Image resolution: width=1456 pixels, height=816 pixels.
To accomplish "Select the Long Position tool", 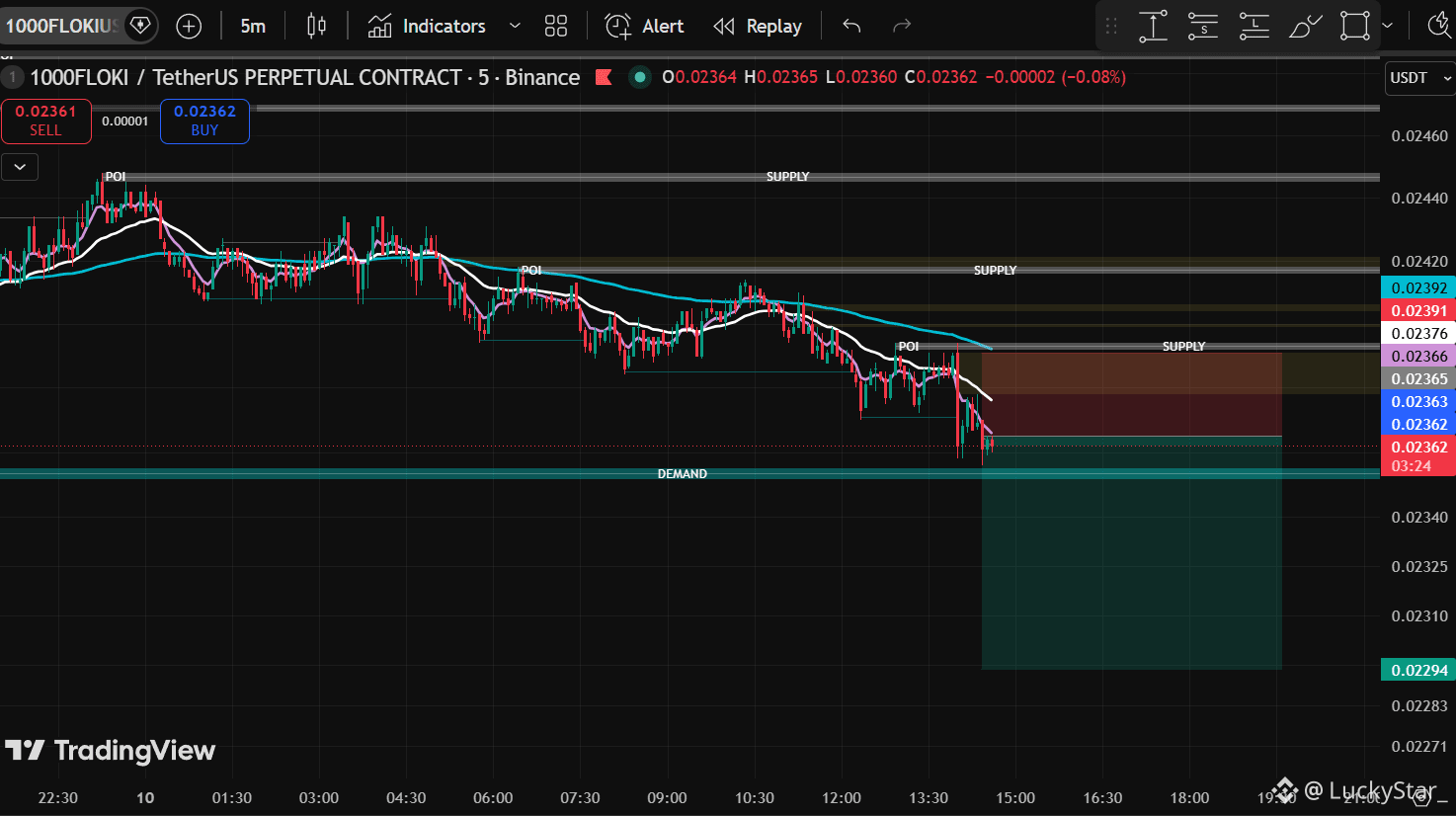I will coord(1254,27).
